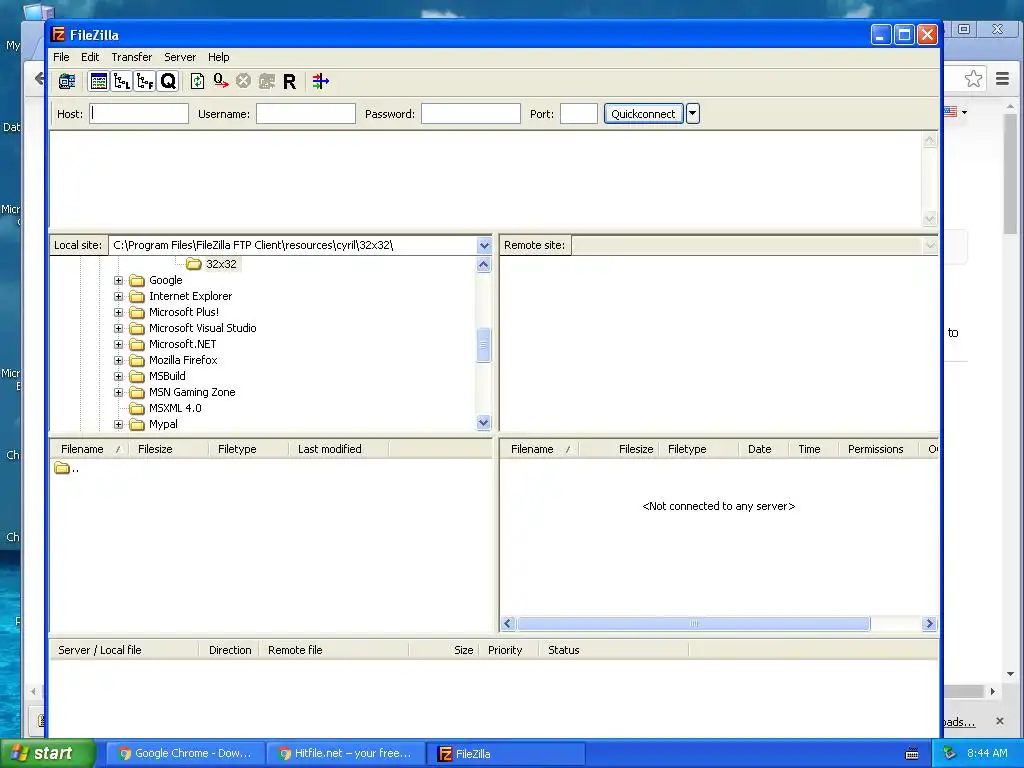This screenshot has width=1024, height=768.
Task: Select the MSN Gaming Zone label
Action: (x=192, y=392)
